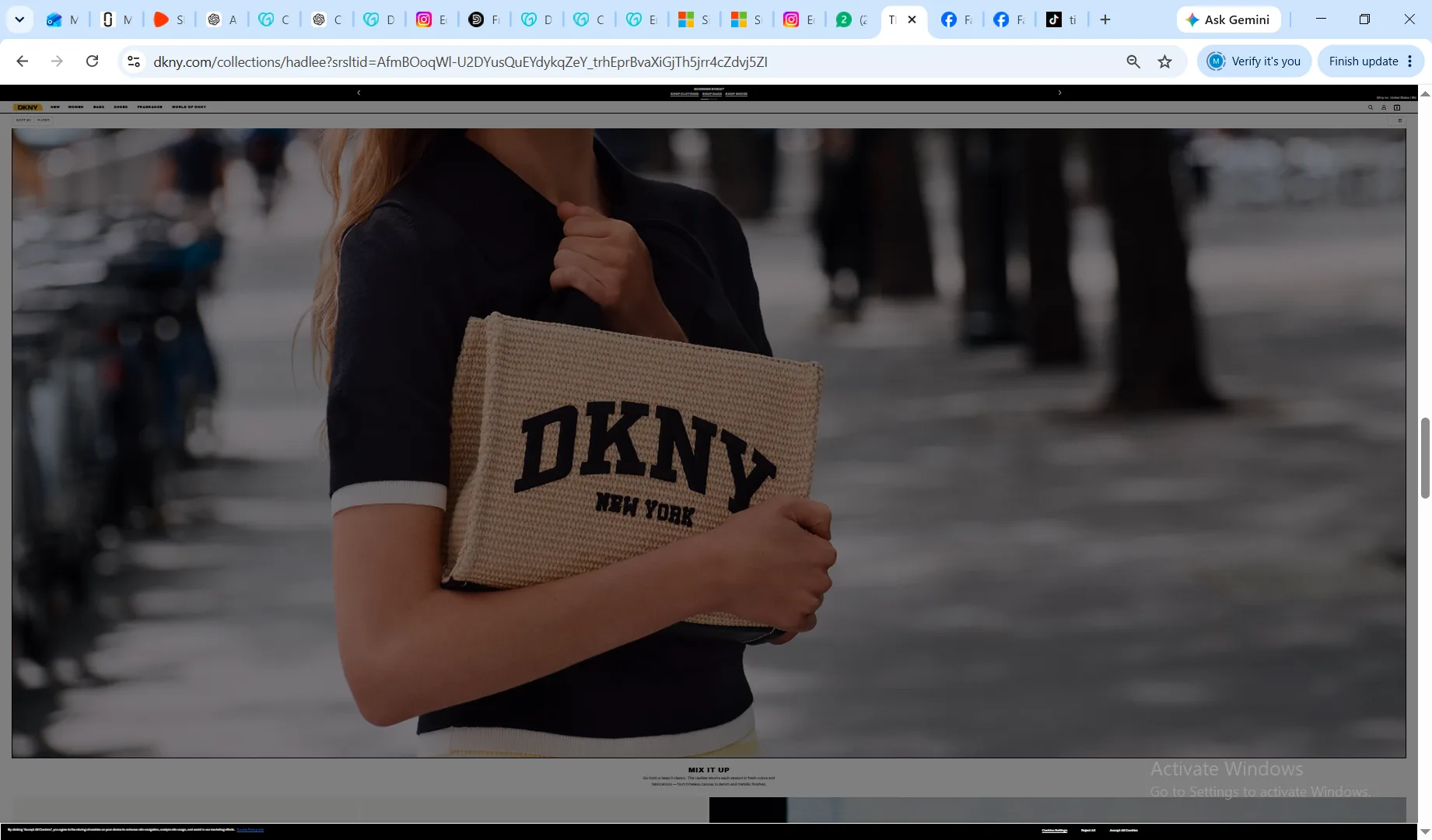This screenshot has width=1432, height=840.
Task: Click Reject All in the cookie bar
Action: 1088,831
